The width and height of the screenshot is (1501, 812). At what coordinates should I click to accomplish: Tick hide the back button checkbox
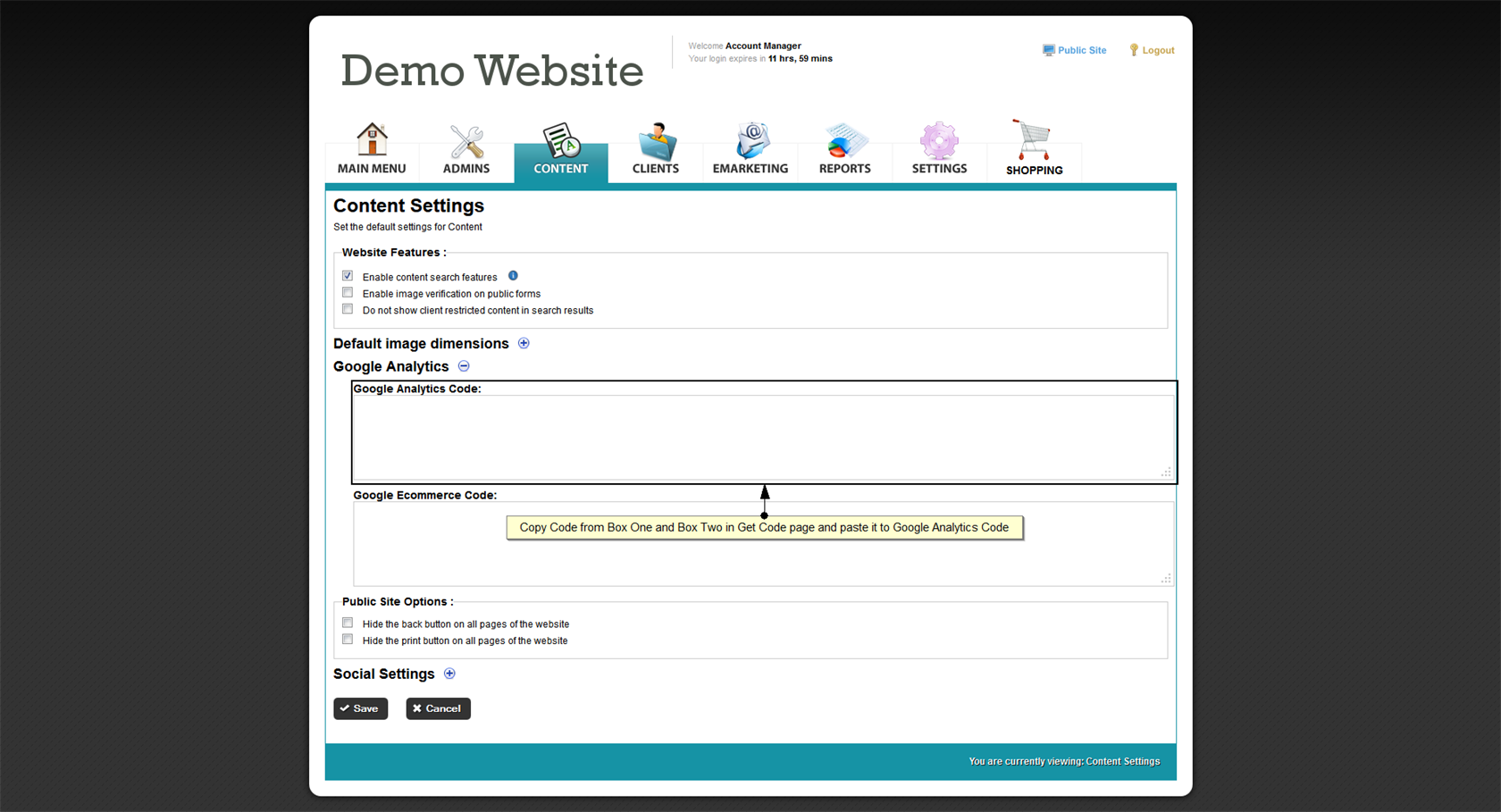coord(348,623)
